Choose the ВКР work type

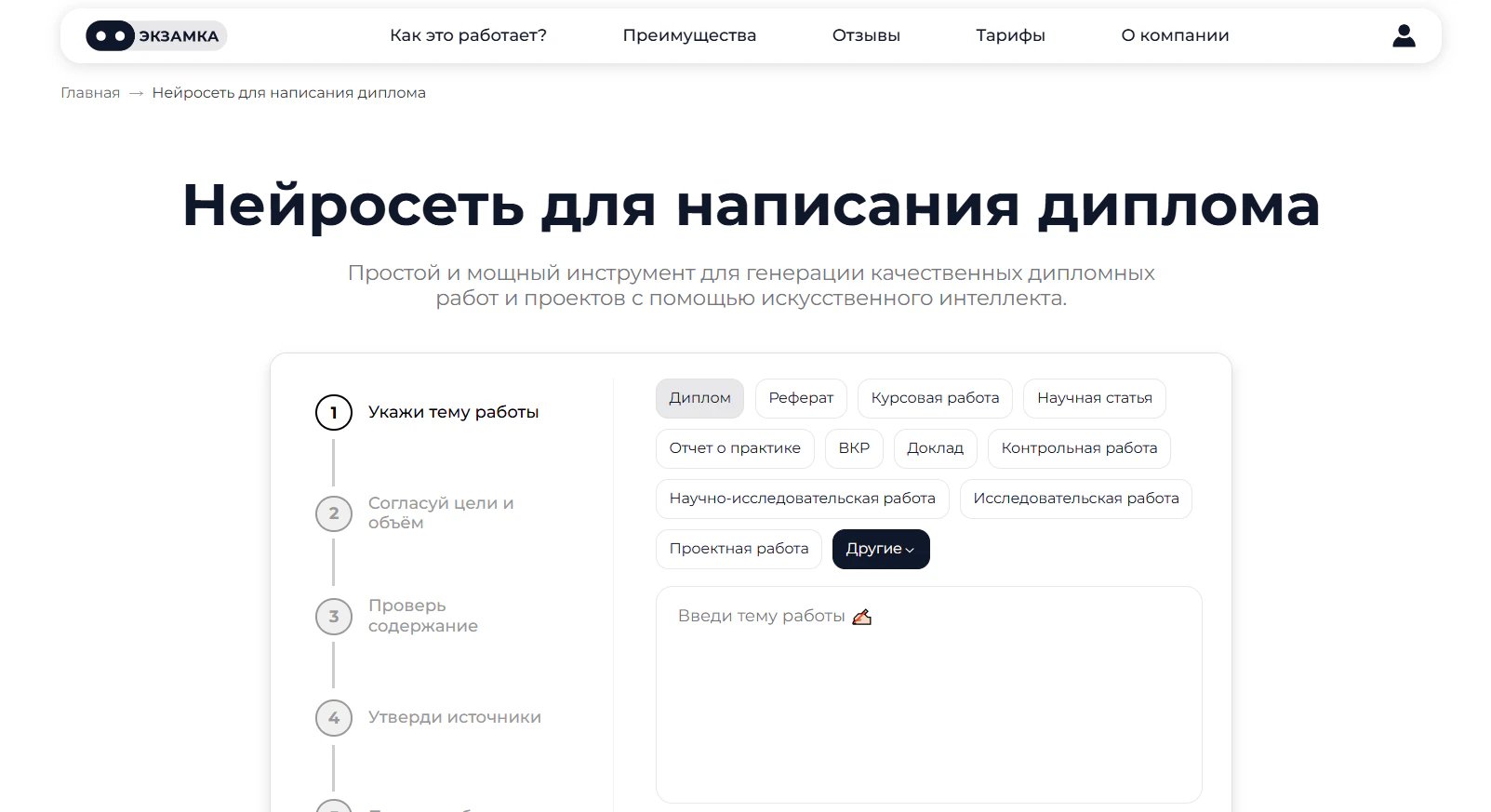tap(854, 448)
